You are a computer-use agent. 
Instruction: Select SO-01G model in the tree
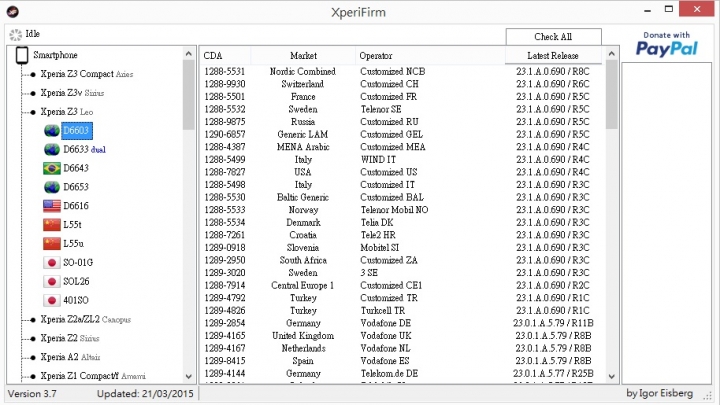pos(78,263)
